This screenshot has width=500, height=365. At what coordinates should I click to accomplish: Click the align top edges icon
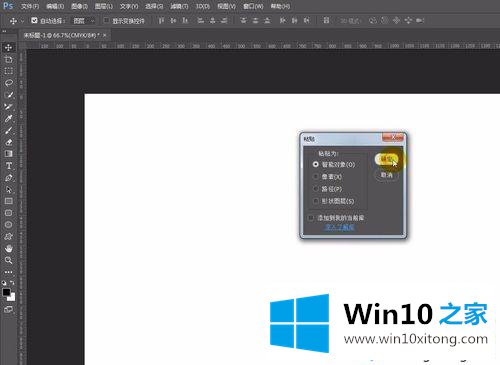[x=161, y=21]
